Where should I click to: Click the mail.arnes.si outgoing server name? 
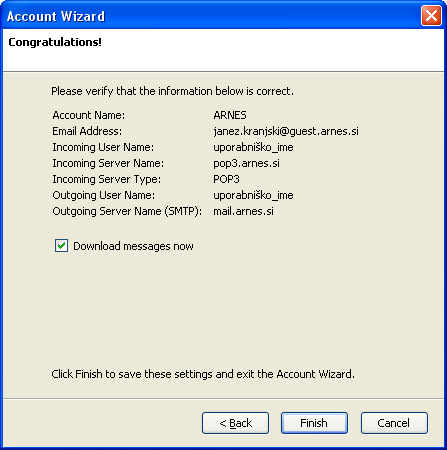pos(243,211)
